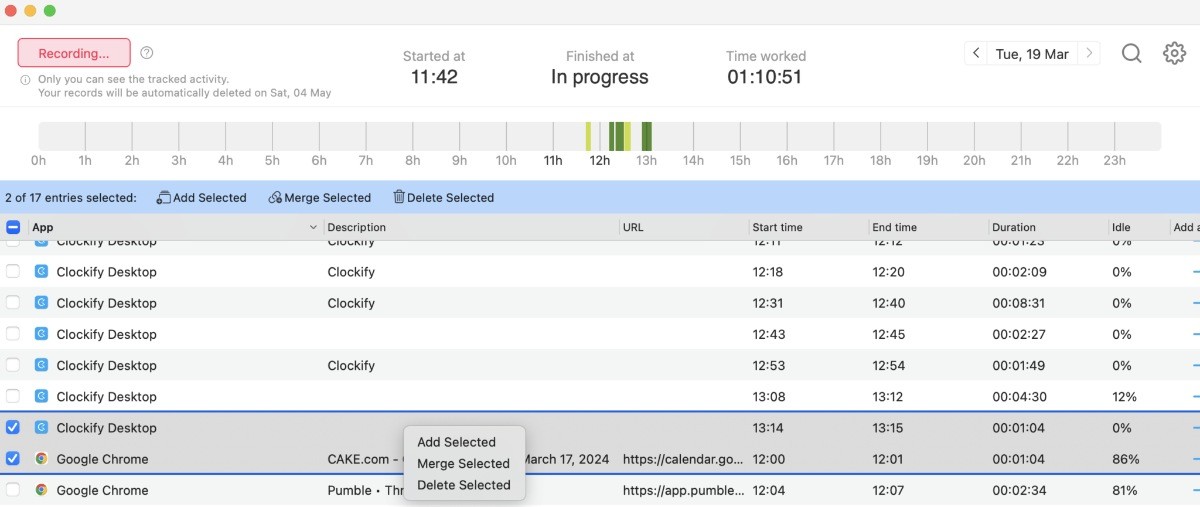Click the Clockify icon in the 12:53 row
This screenshot has height=507, width=1200.
41,365
